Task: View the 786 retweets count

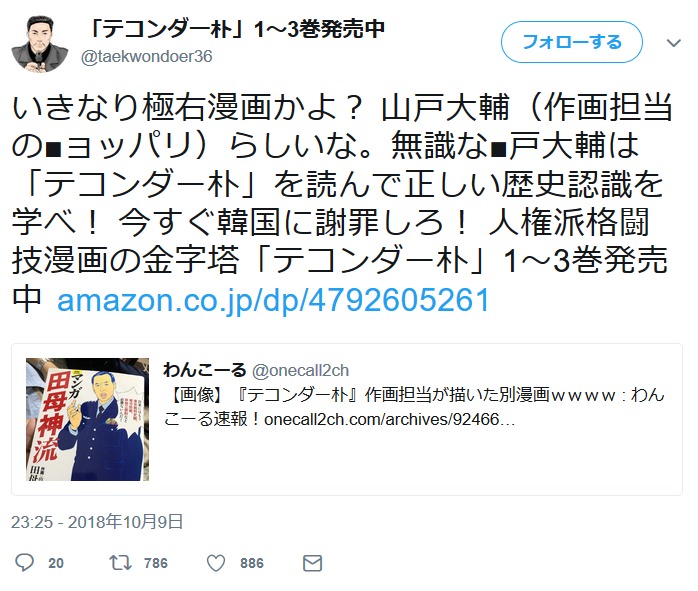Action: (156, 563)
